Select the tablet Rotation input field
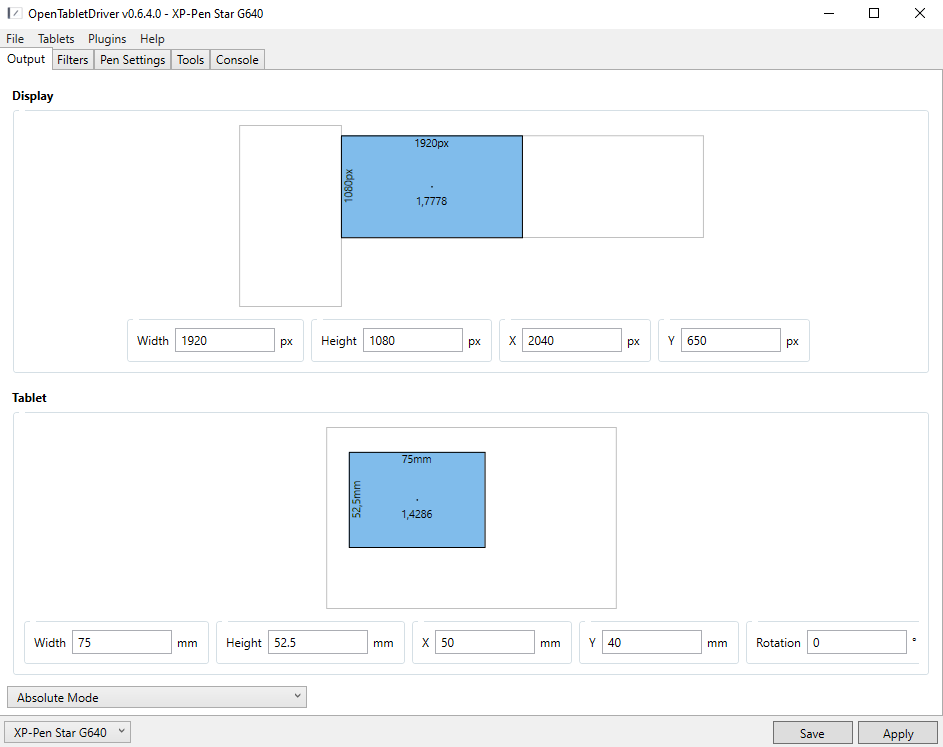Screen dimensions: 943x747 [856, 643]
